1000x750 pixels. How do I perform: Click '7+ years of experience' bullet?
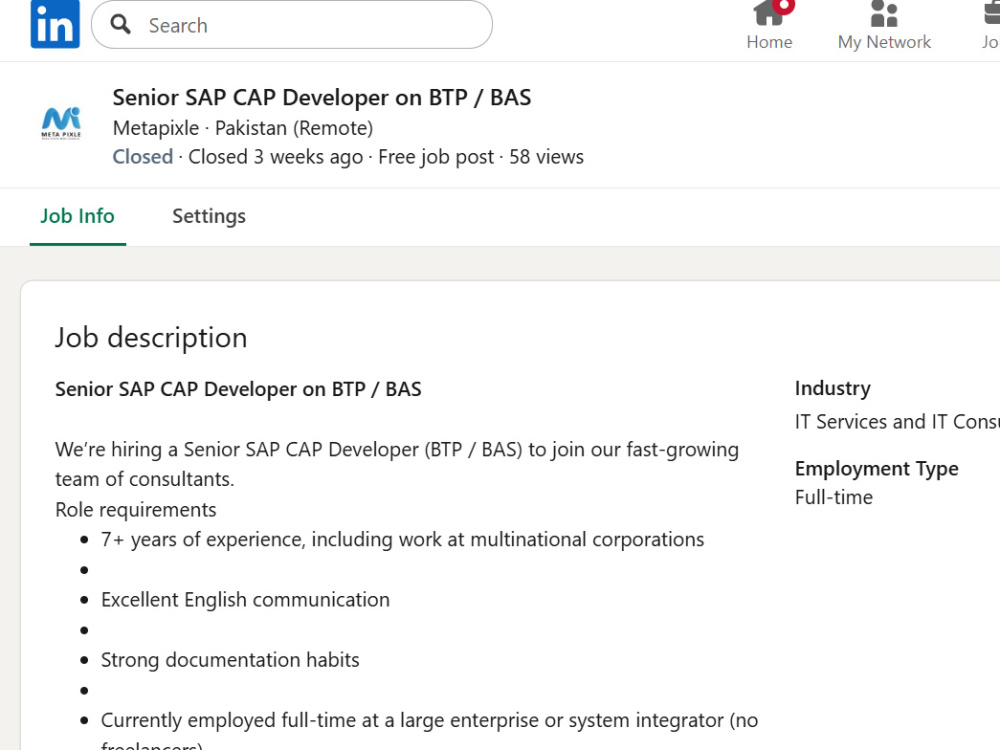coord(402,540)
